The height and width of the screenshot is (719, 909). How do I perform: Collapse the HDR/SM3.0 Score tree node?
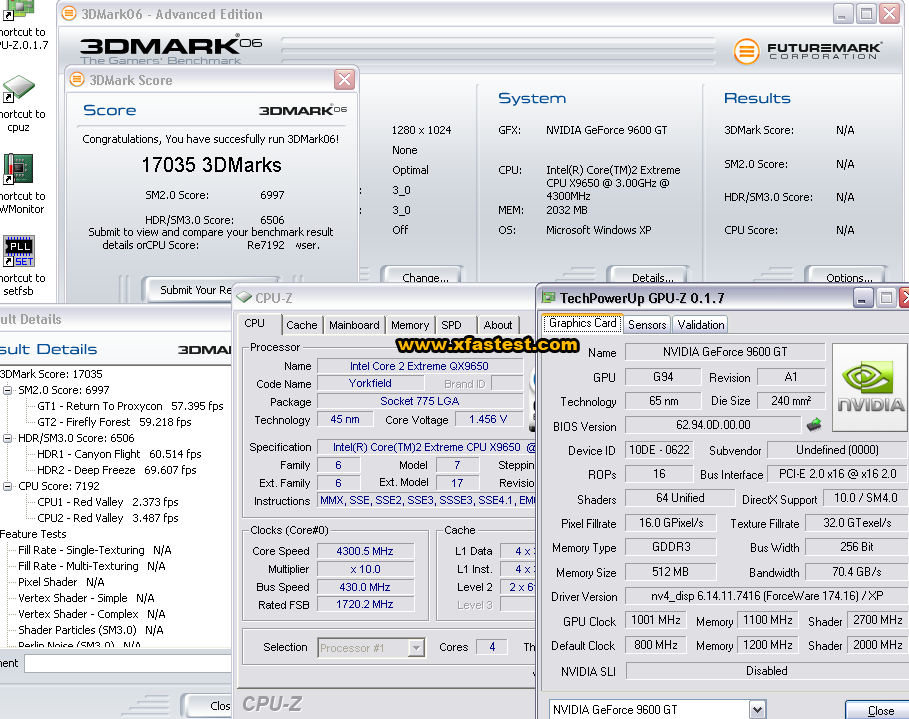(9, 438)
